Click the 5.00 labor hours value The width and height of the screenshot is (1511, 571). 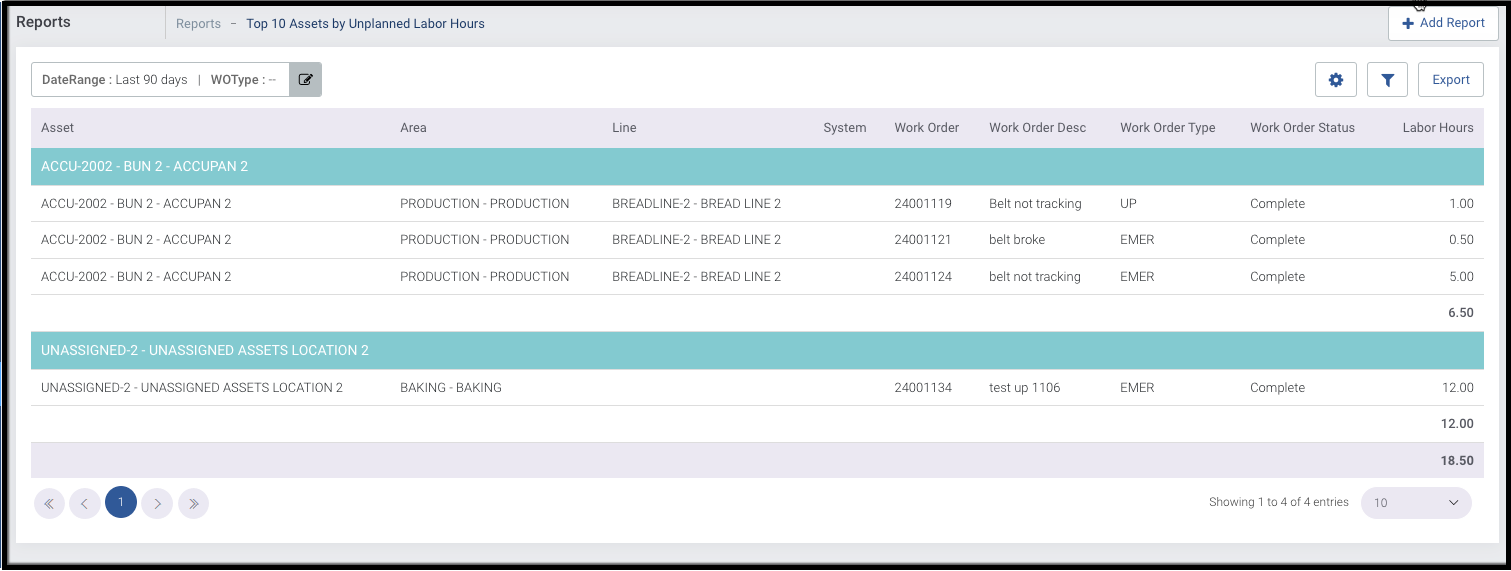click(x=1461, y=277)
